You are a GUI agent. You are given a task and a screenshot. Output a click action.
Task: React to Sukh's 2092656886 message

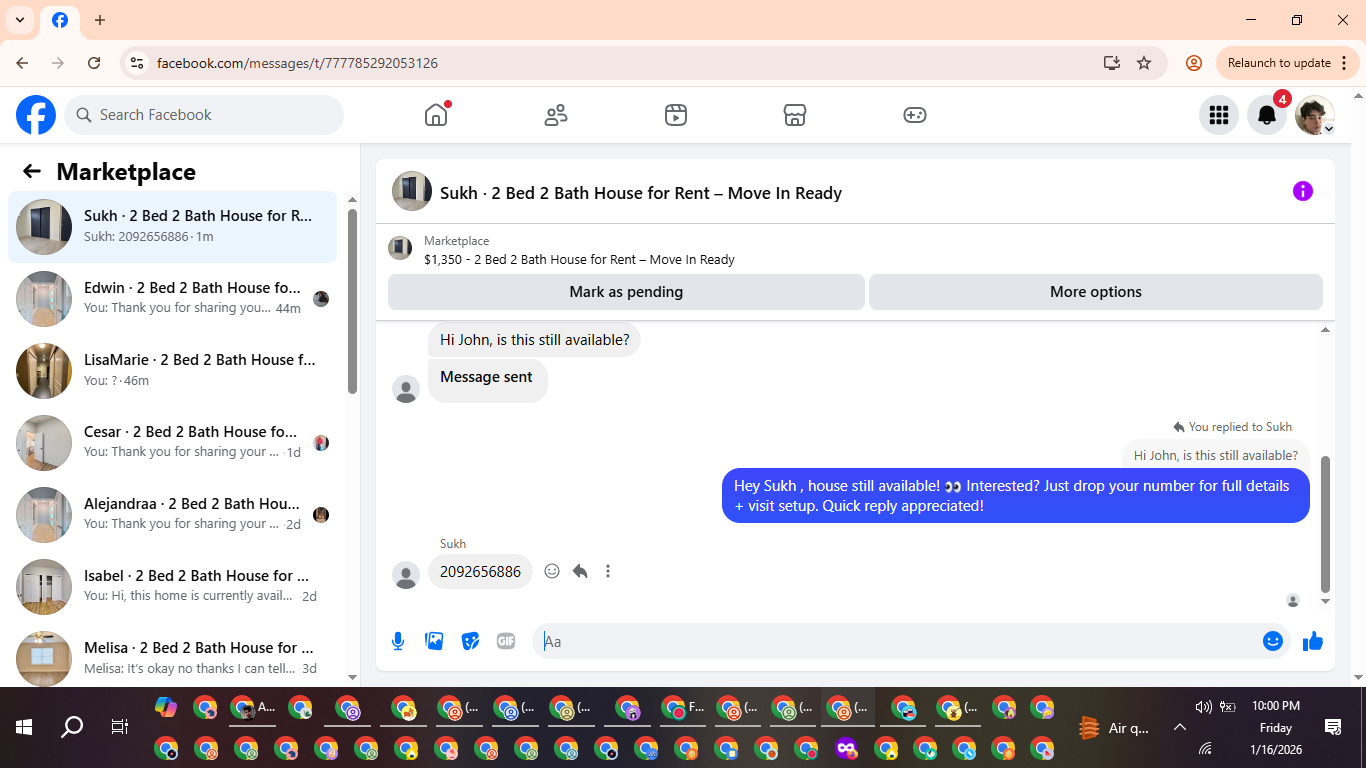coord(552,571)
